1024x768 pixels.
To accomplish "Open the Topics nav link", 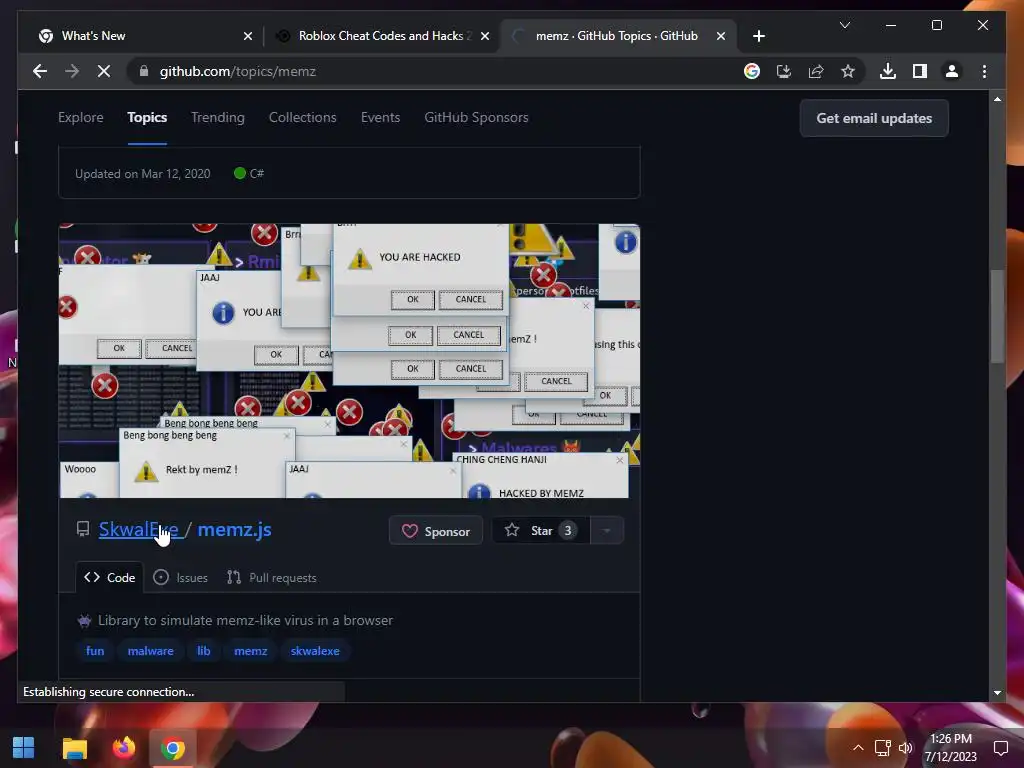I will [x=147, y=118].
